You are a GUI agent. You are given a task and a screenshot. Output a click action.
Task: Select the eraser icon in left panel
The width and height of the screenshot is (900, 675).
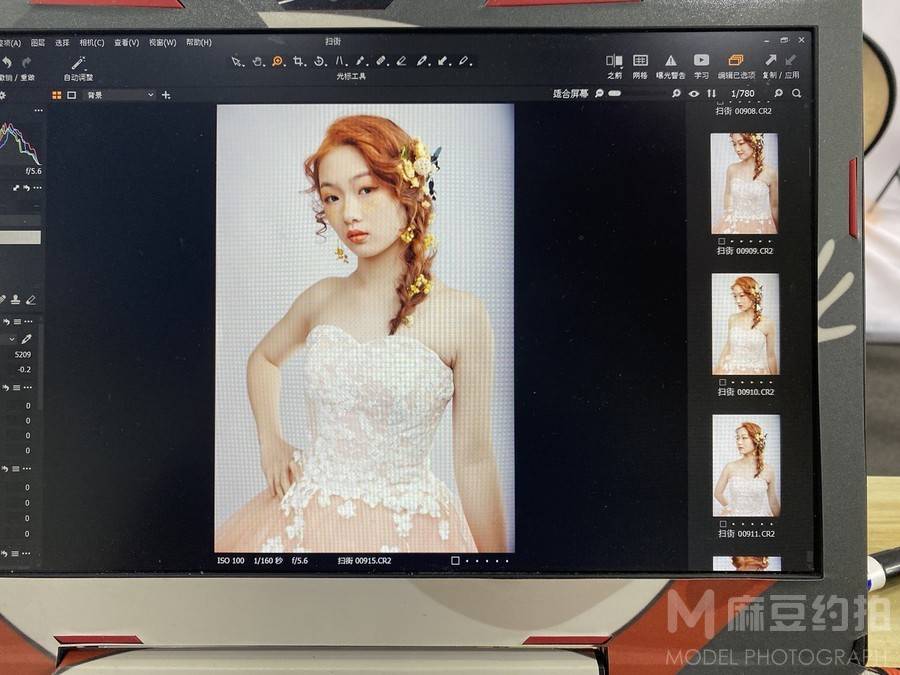[x=31, y=300]
